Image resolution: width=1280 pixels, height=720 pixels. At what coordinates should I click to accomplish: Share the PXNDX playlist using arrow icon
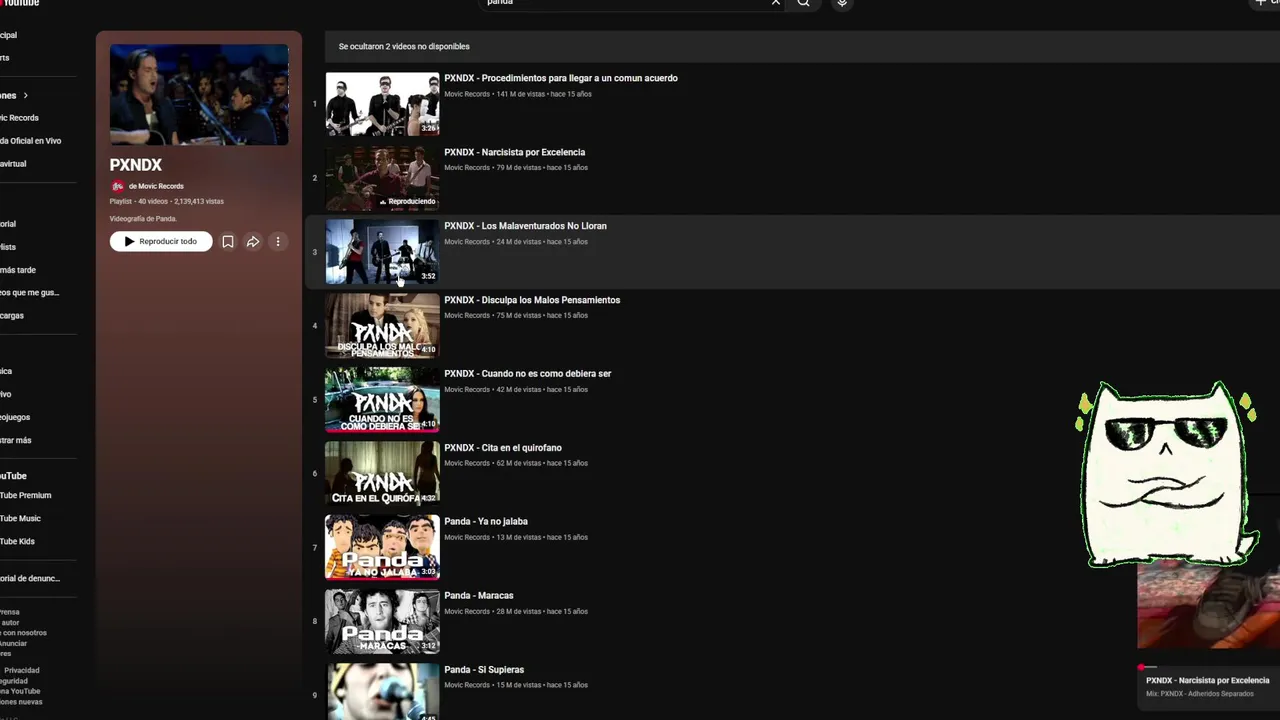[253, 241]
